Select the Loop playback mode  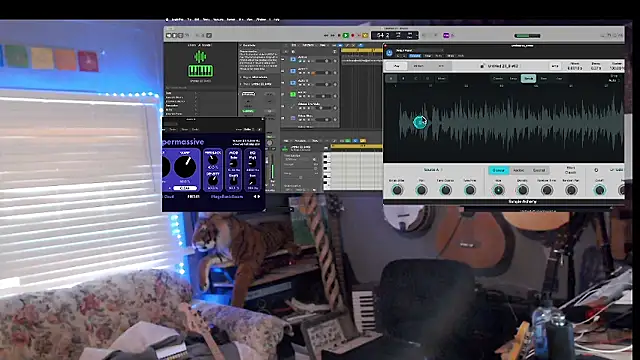coord(513,78)
